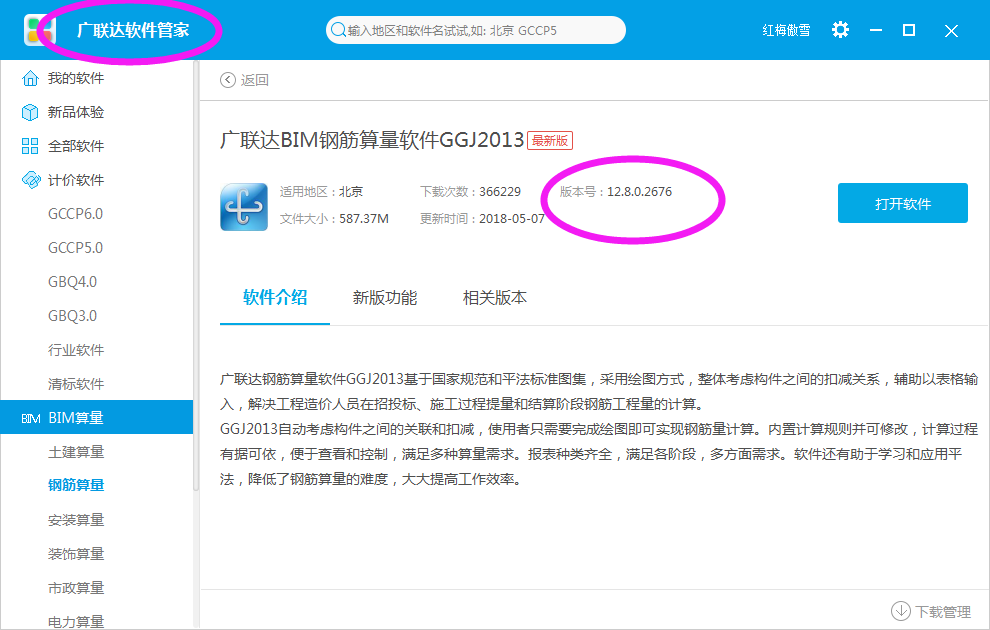
Task: Click the search magnifier icon
Action: pos(338,30)
